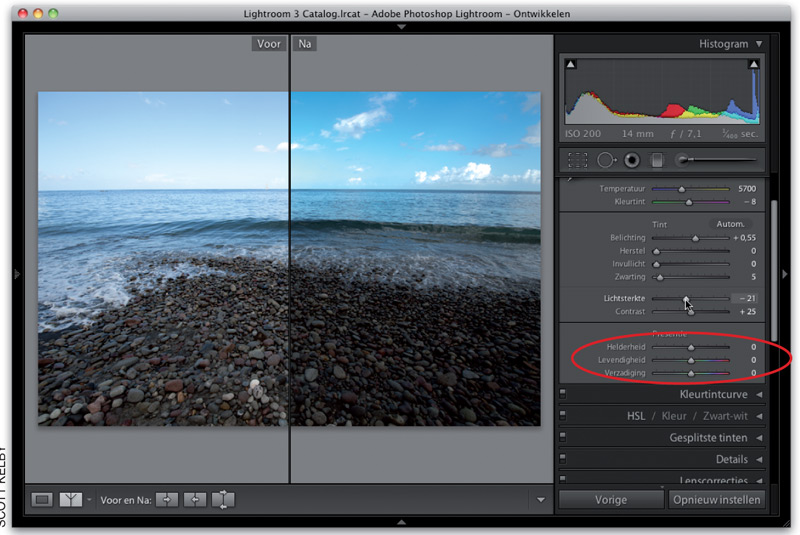Open the Kleur tab
800x535 pixels.
pos(674,416)
